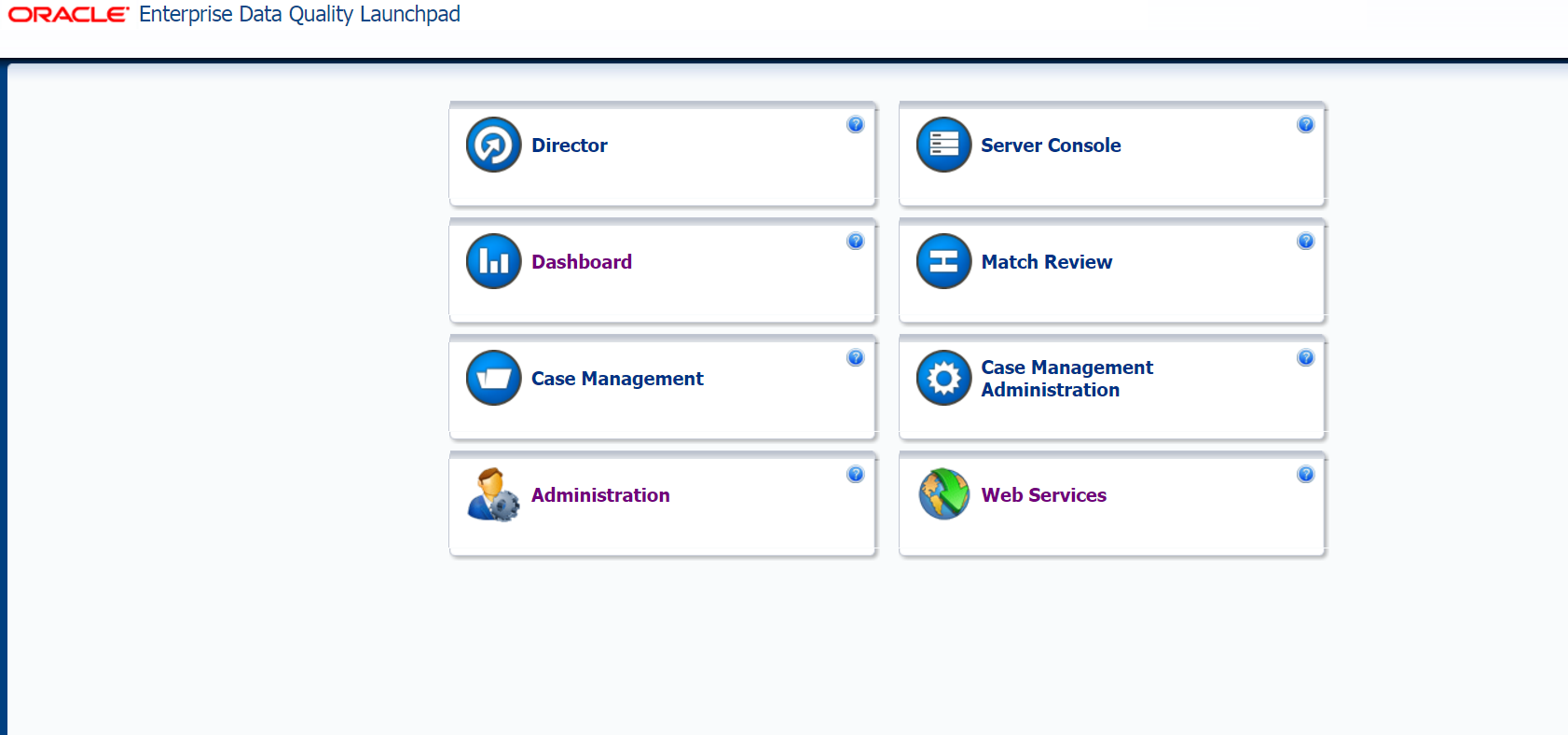Viewport: 1568px width, 735px height.
Task: Launch the Case Management link
Action: tap(617, 379)
